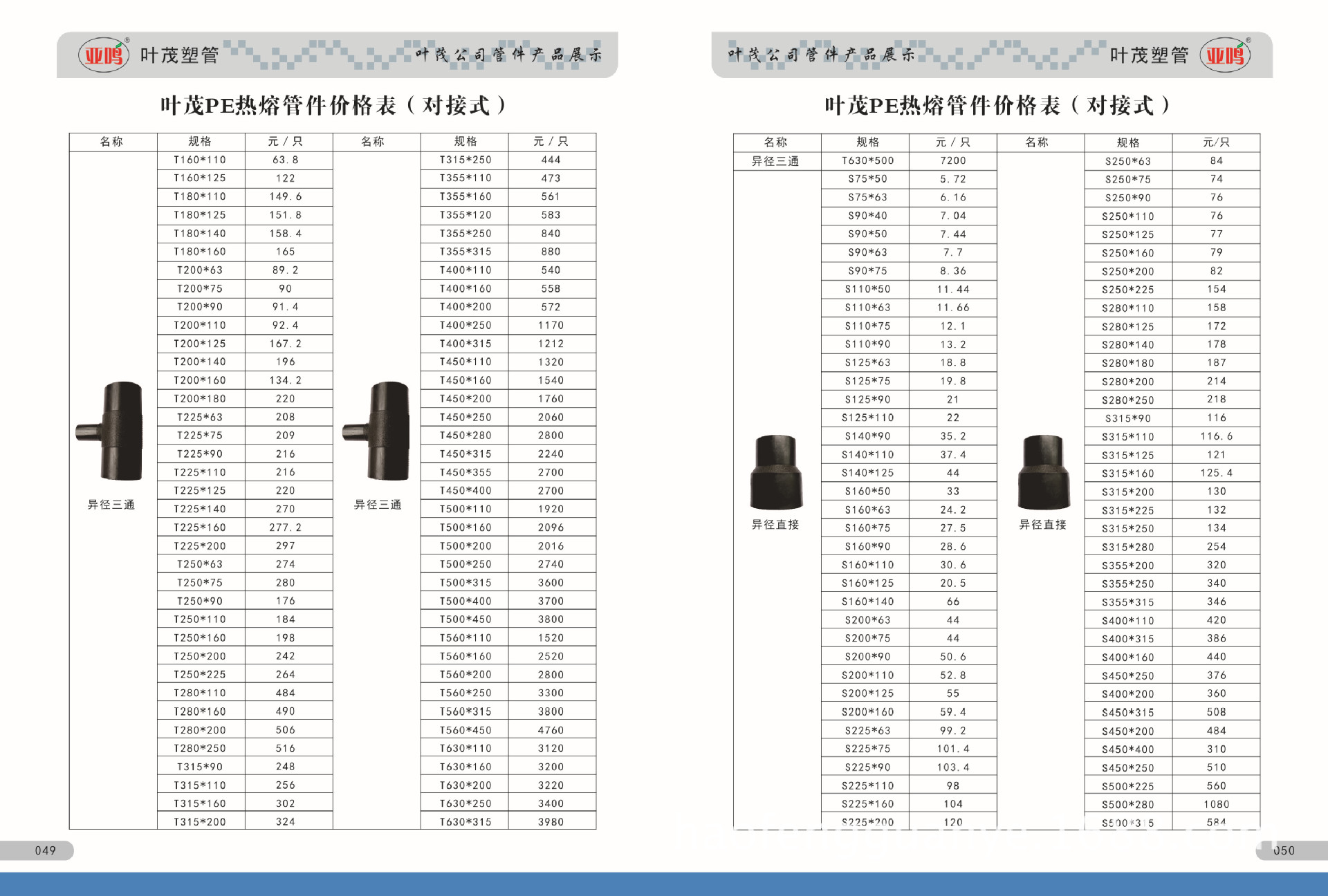Select price cell 167.2

(288, 344)
